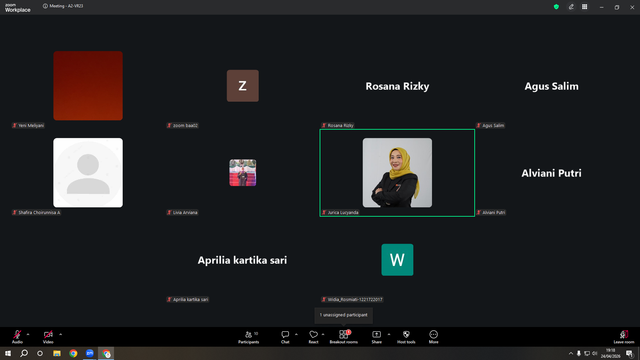Start camera with the Video button
The image size is (640, 360).
tap(48, 337)
